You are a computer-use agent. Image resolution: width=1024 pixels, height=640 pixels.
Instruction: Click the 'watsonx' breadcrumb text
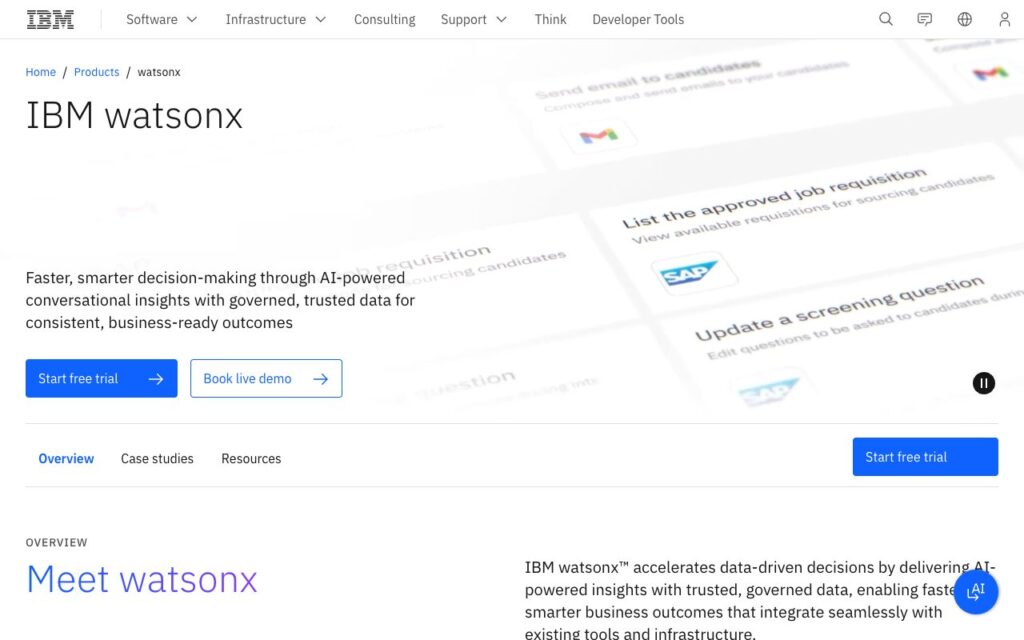pos(159,72)
